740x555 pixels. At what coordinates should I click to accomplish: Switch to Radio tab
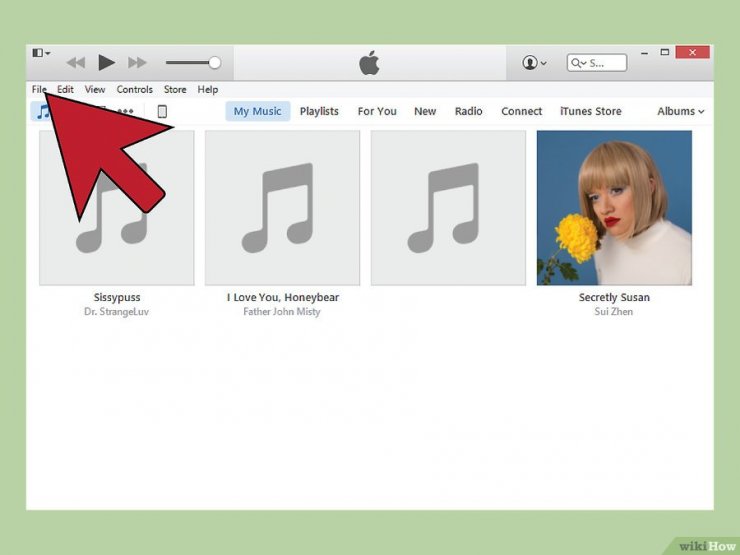[x=469, y=111]
